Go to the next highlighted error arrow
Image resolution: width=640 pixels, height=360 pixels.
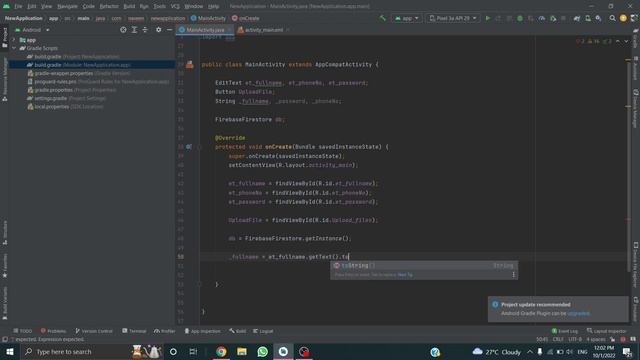[626, 41]
